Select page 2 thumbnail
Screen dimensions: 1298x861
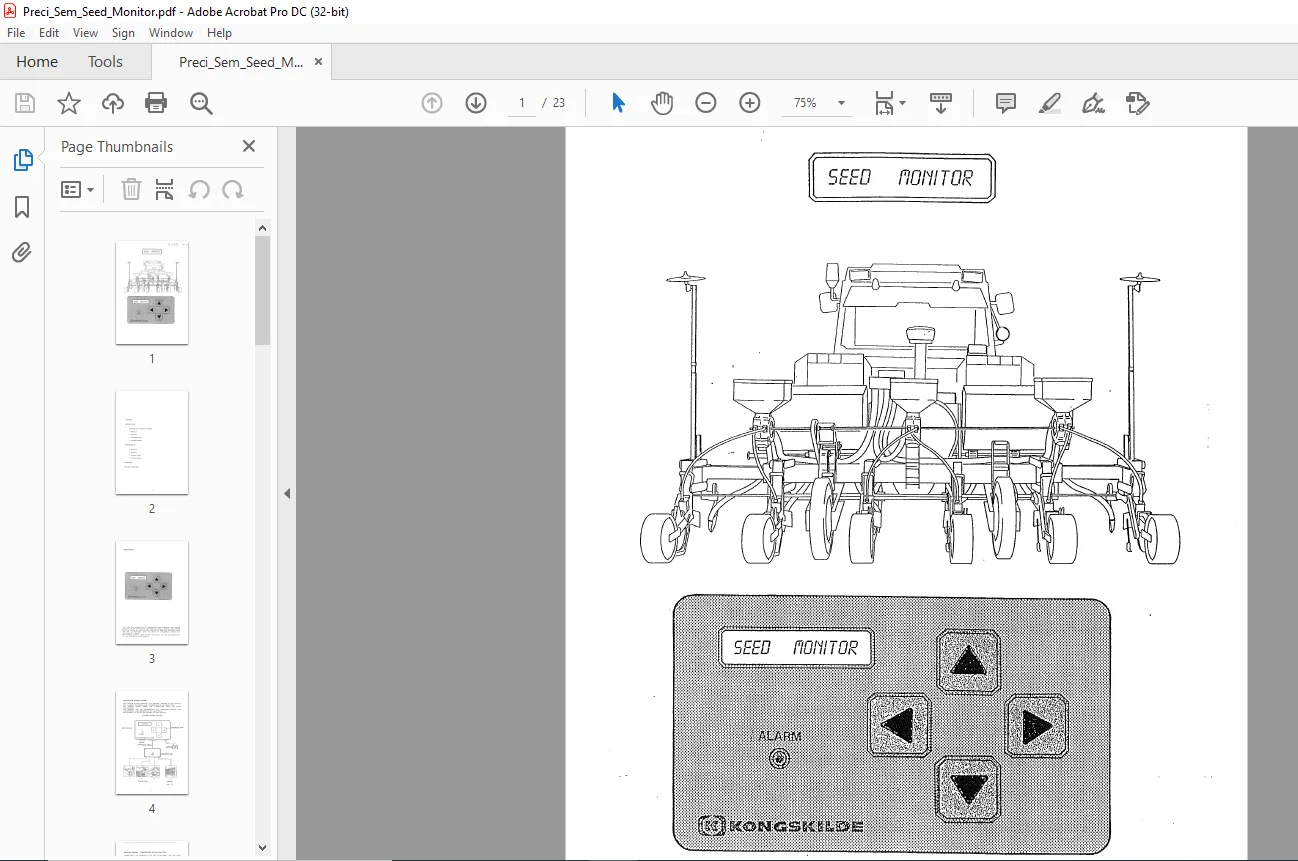(x=152, y=442)
